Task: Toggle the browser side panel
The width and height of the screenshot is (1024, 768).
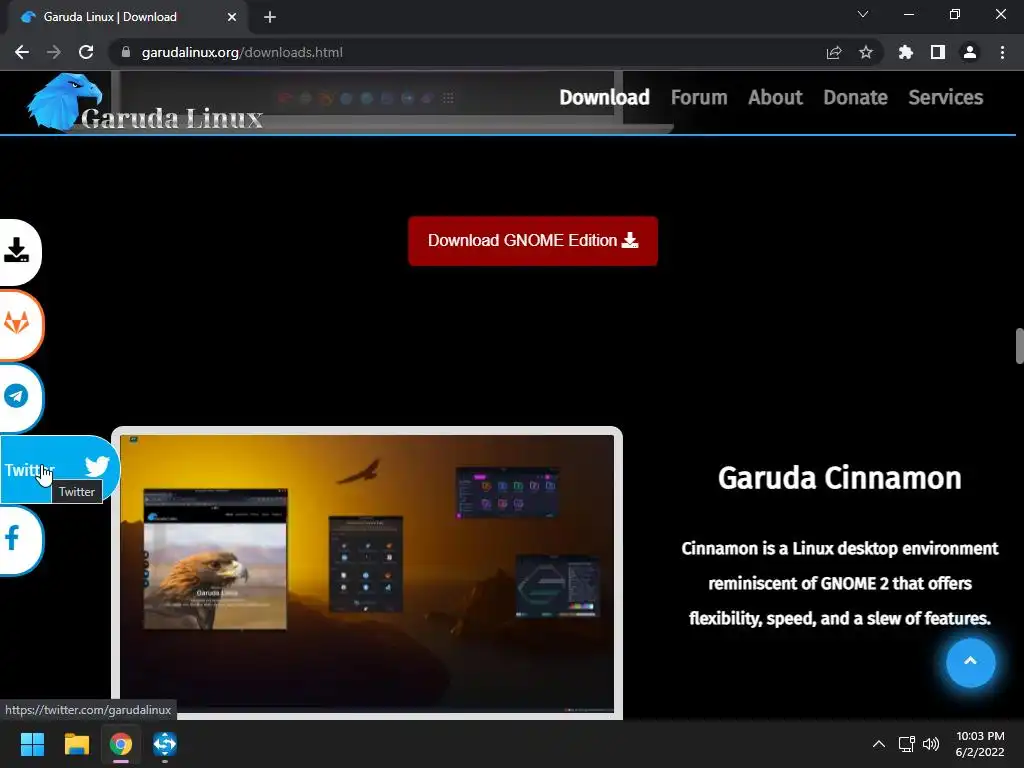Action: 938,52
